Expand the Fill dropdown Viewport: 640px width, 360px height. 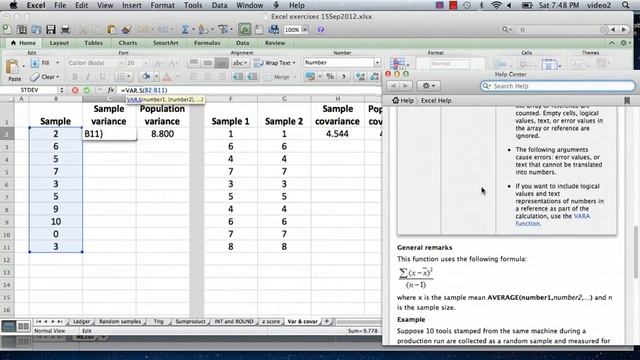coord(58,63)
